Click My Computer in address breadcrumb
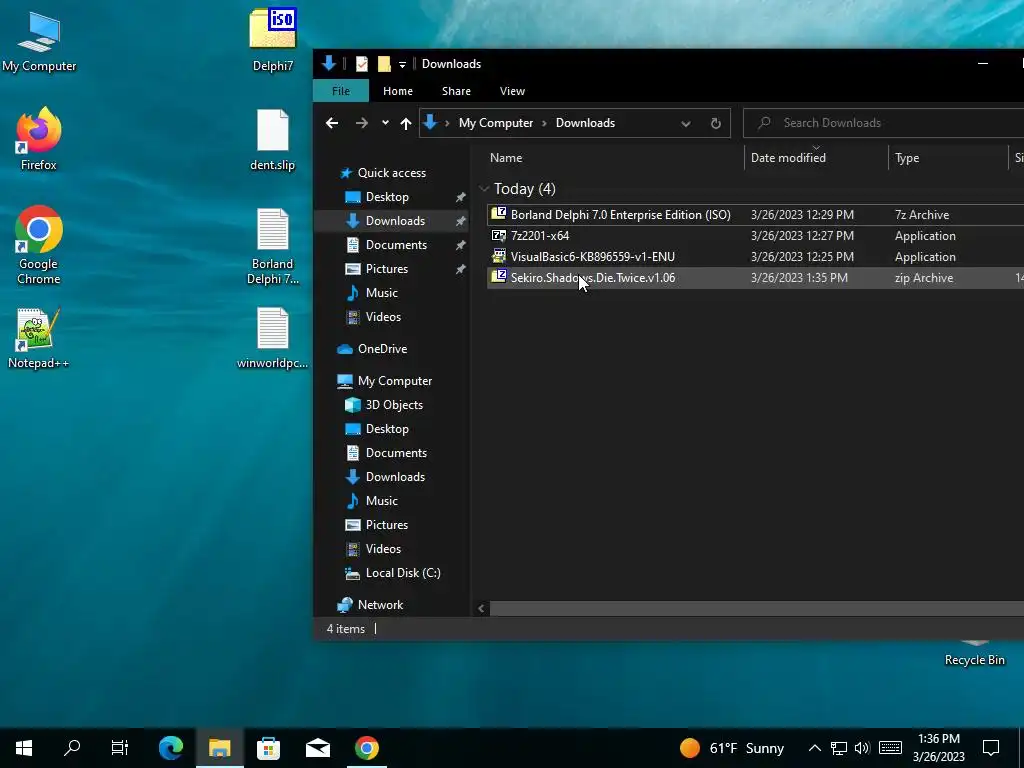 (x=496, y=123)
